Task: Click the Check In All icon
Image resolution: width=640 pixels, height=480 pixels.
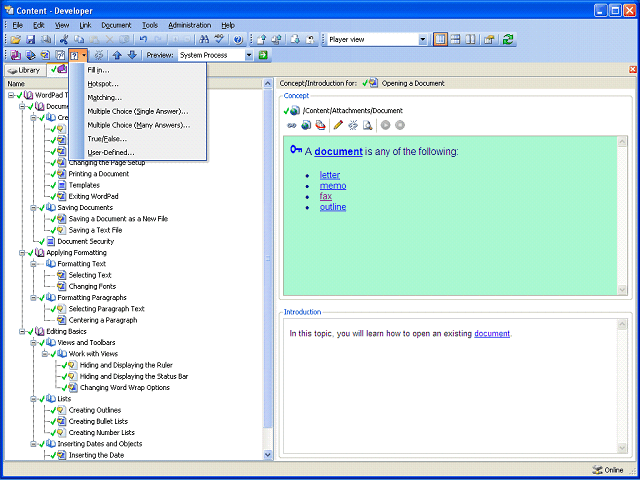Action: 277,40
